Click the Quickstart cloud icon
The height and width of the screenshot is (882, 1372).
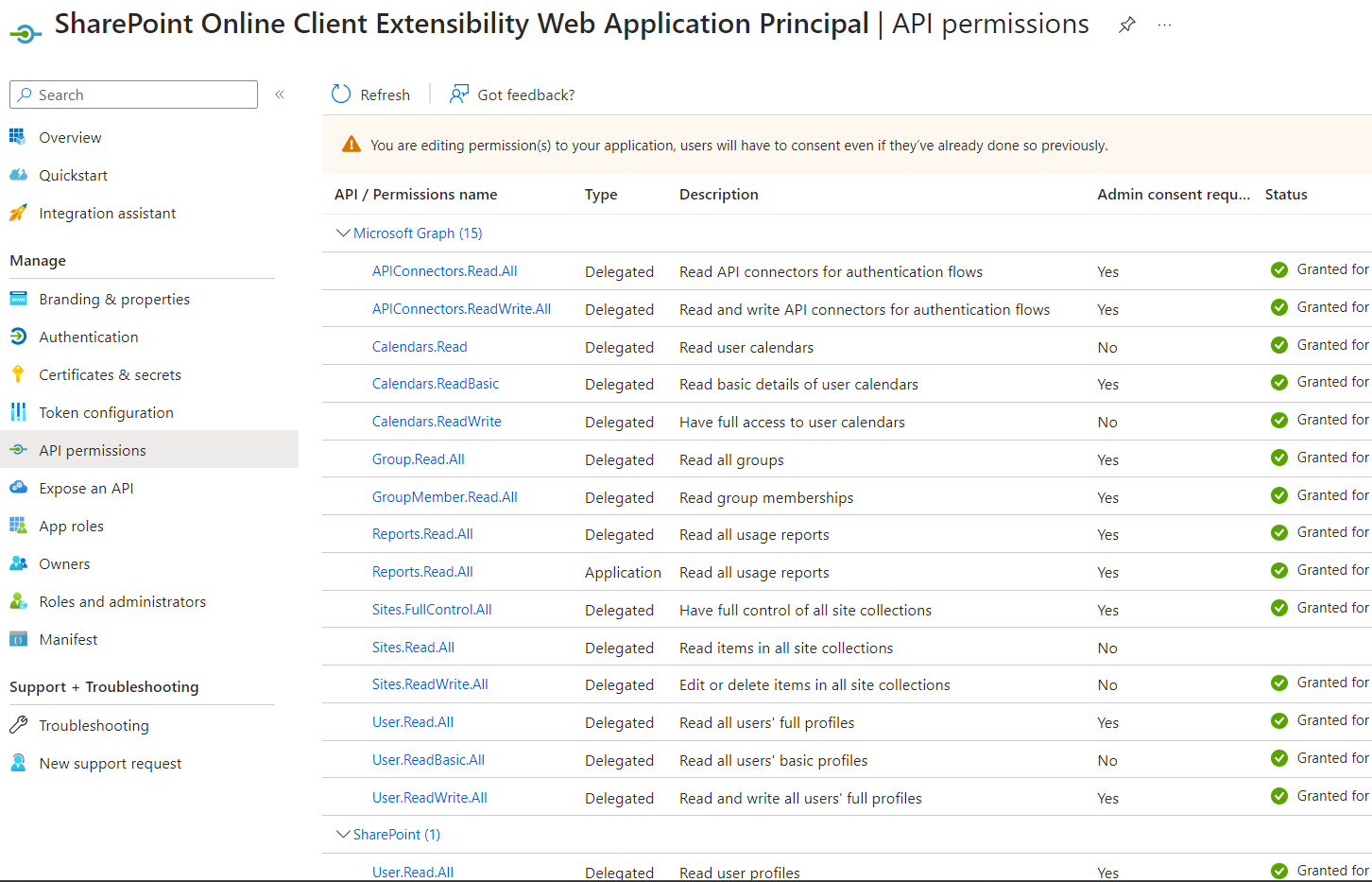pos(18,175)
